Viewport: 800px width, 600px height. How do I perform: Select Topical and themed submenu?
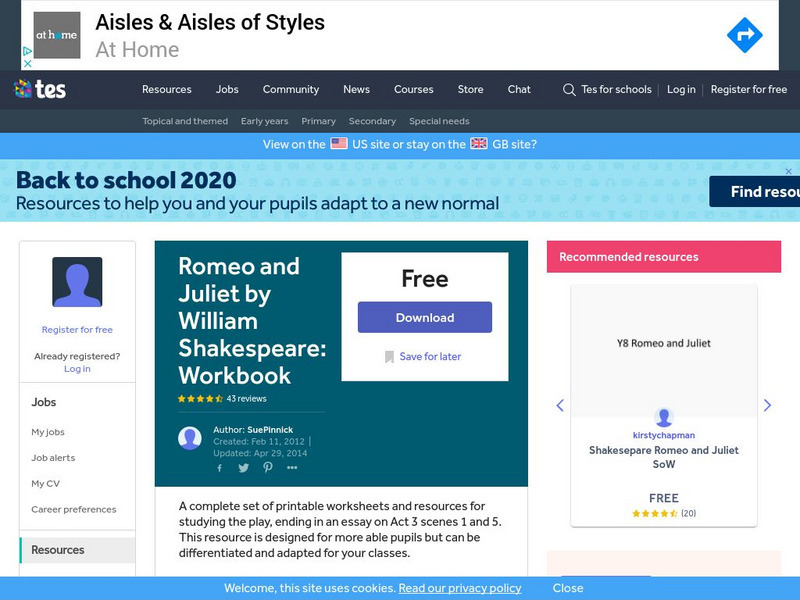coord(185,121)
